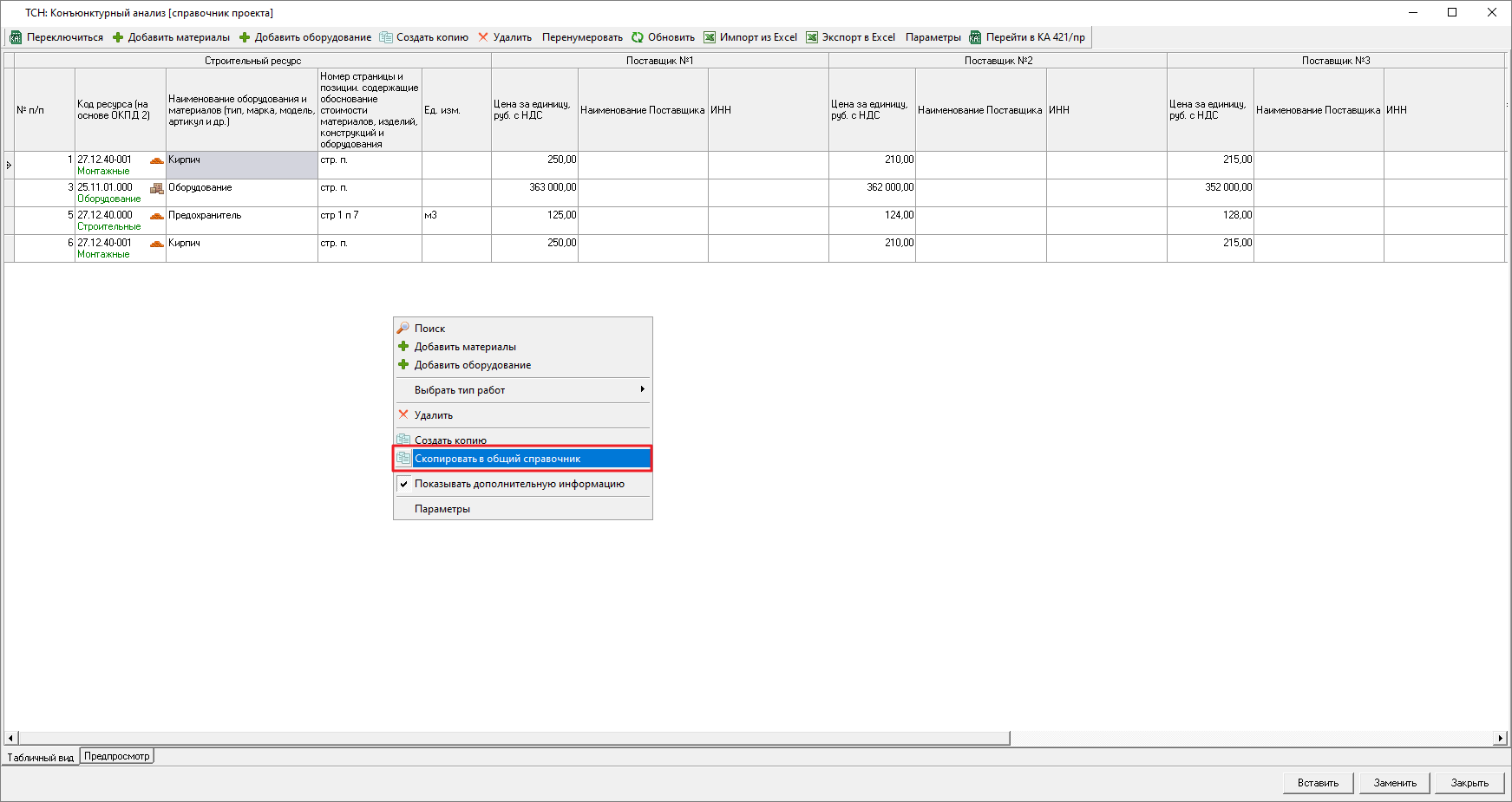
Task: Click the green plus Добавить материалы toolbar icon
Action: 118,37
